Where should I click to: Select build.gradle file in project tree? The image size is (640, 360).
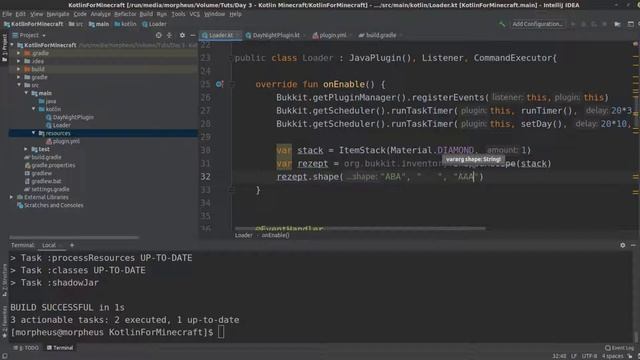tap(42, 158)
